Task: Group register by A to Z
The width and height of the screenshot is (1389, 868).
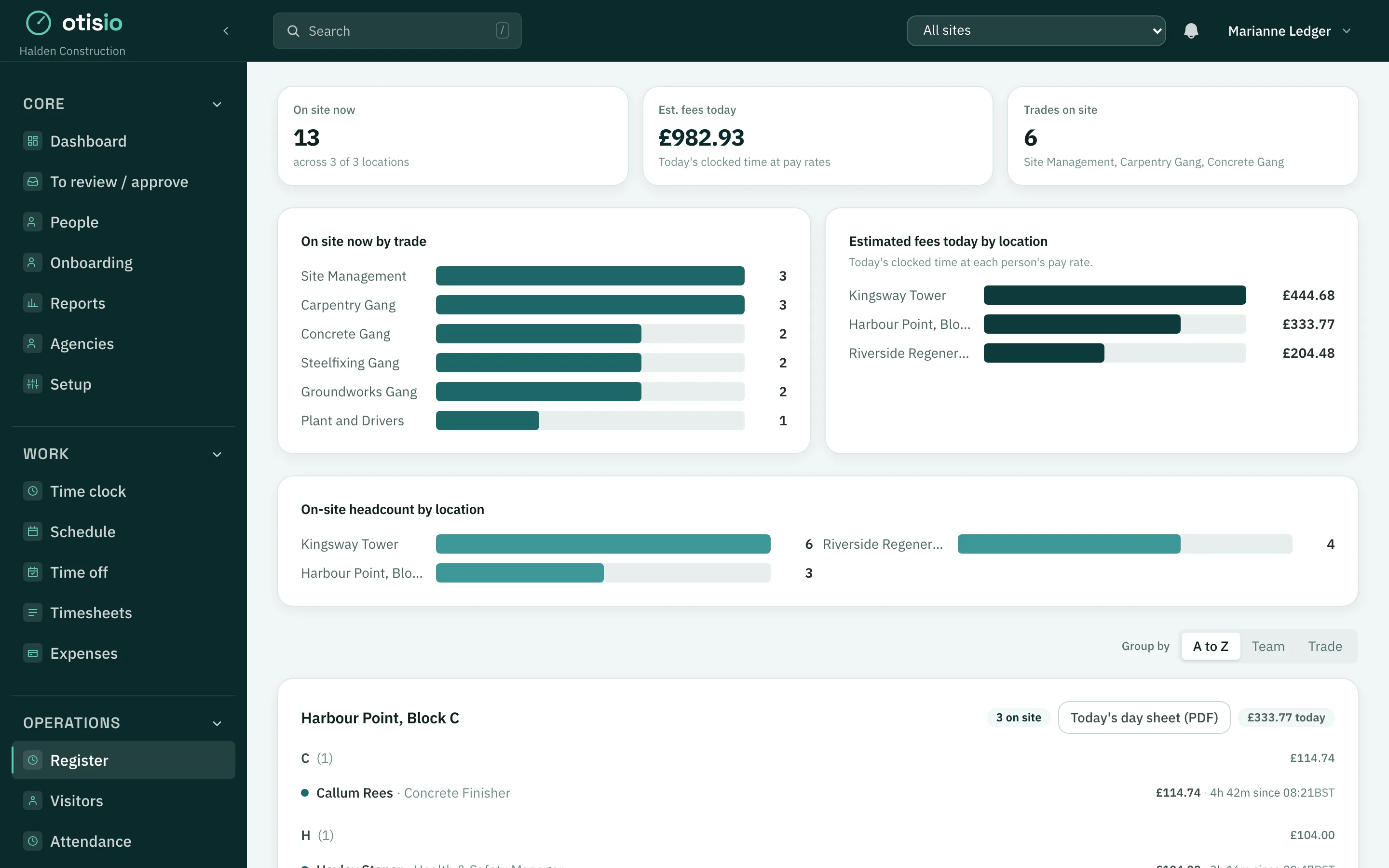Action: coord(1211,646)
